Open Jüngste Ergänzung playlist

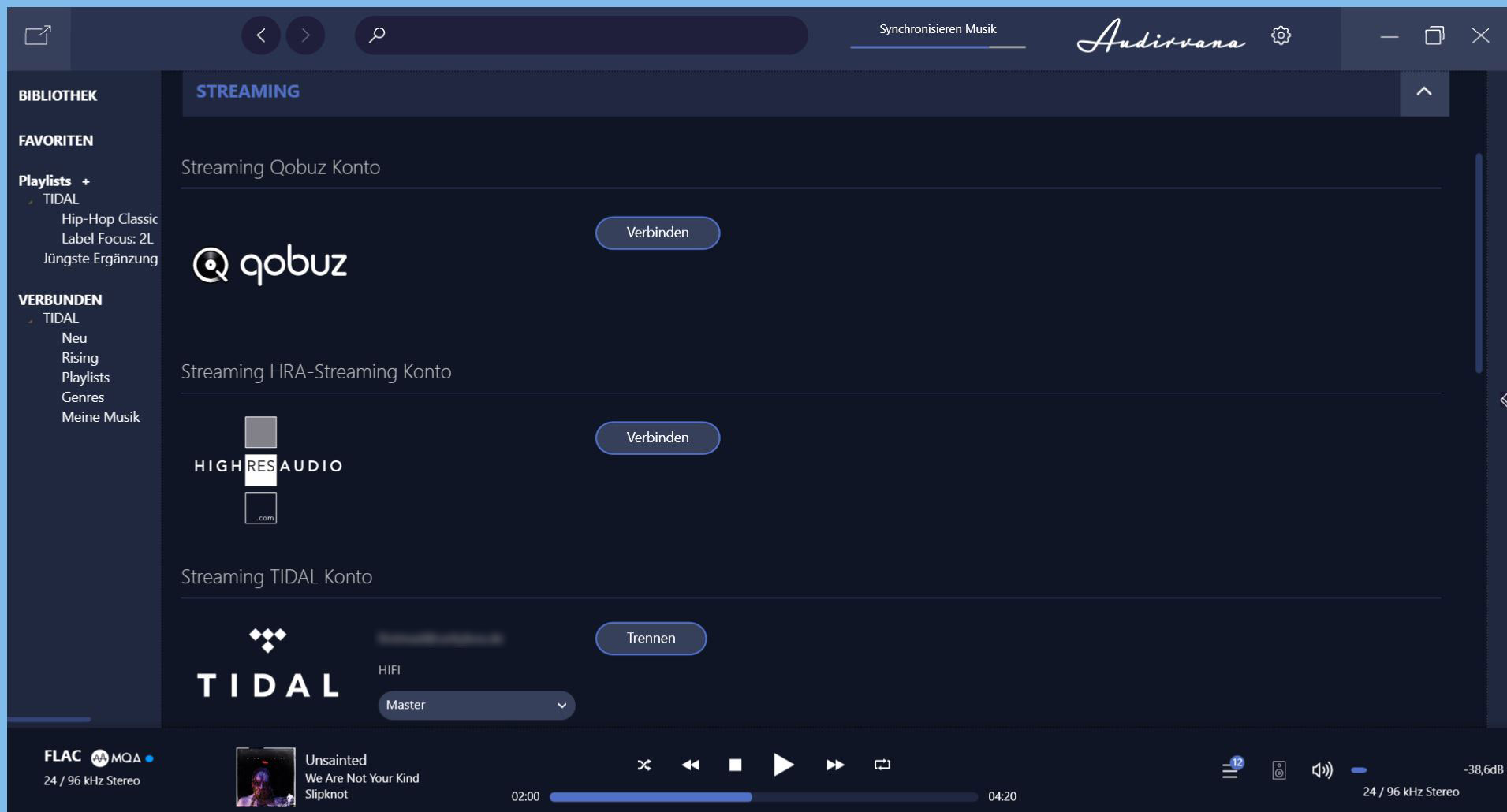pos(100,258)
